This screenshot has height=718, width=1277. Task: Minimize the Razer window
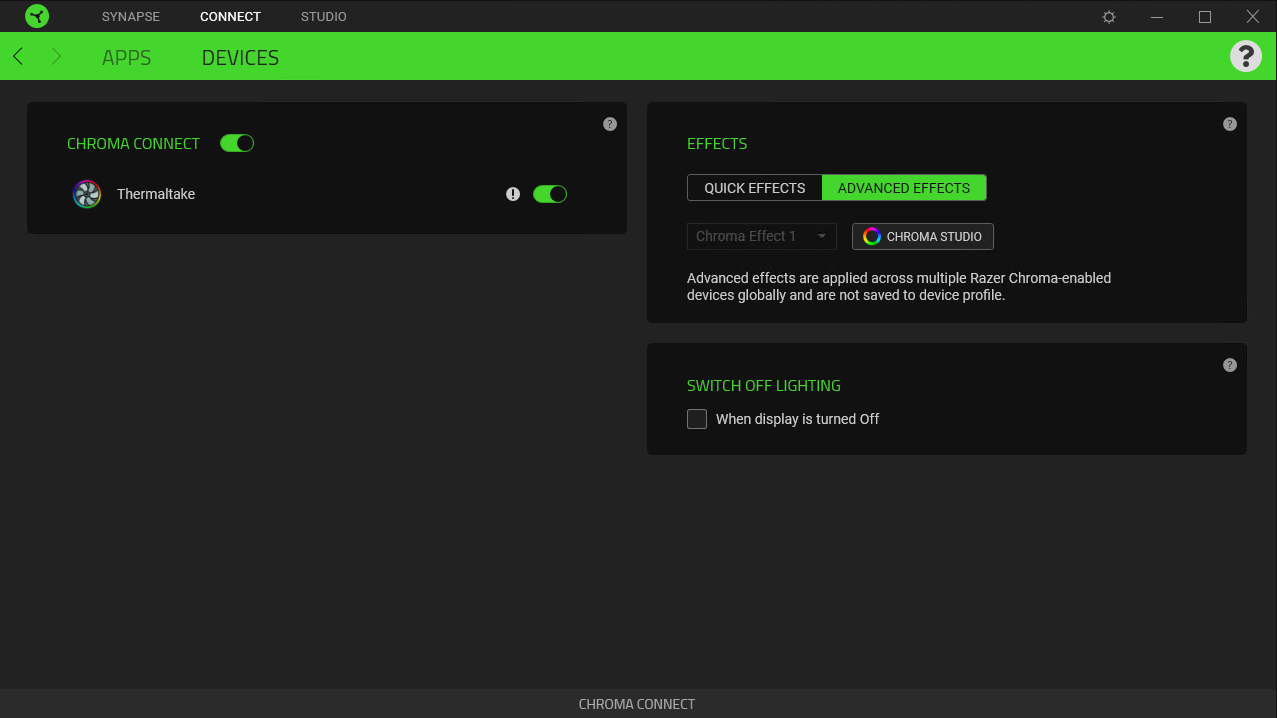pyautogui.click(x=1157, y=17)
